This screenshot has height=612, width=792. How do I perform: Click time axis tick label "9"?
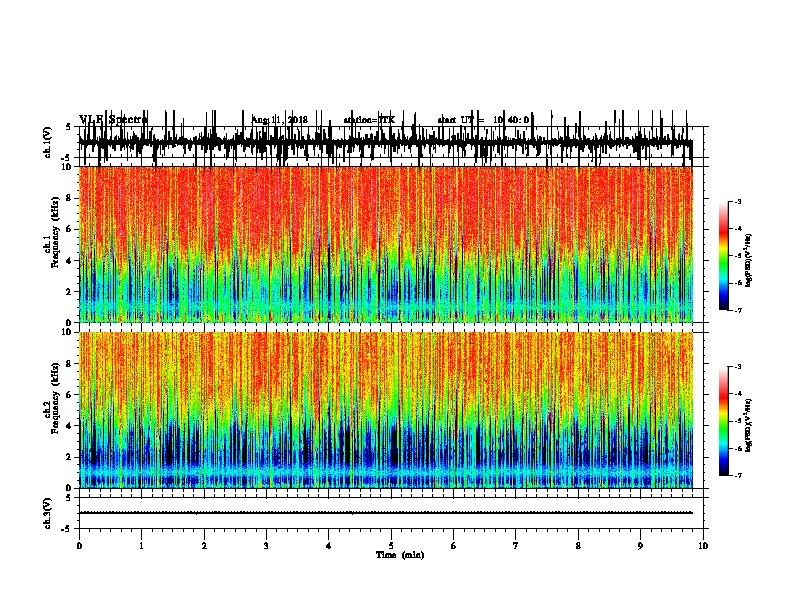[640, 546]
